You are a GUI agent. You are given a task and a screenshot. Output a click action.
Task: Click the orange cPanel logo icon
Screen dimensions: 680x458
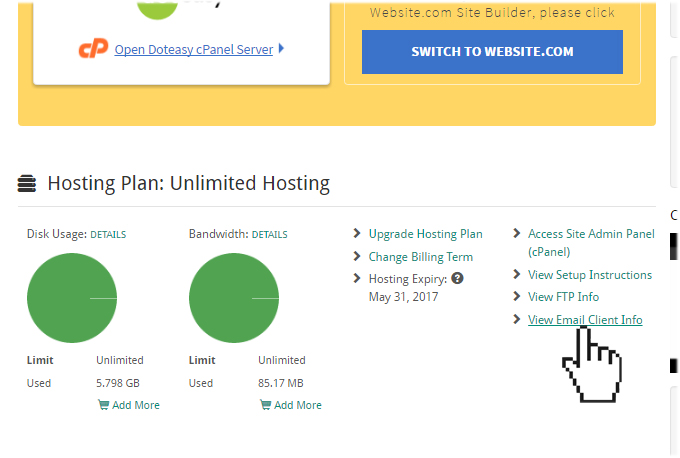tap(93, 48)
